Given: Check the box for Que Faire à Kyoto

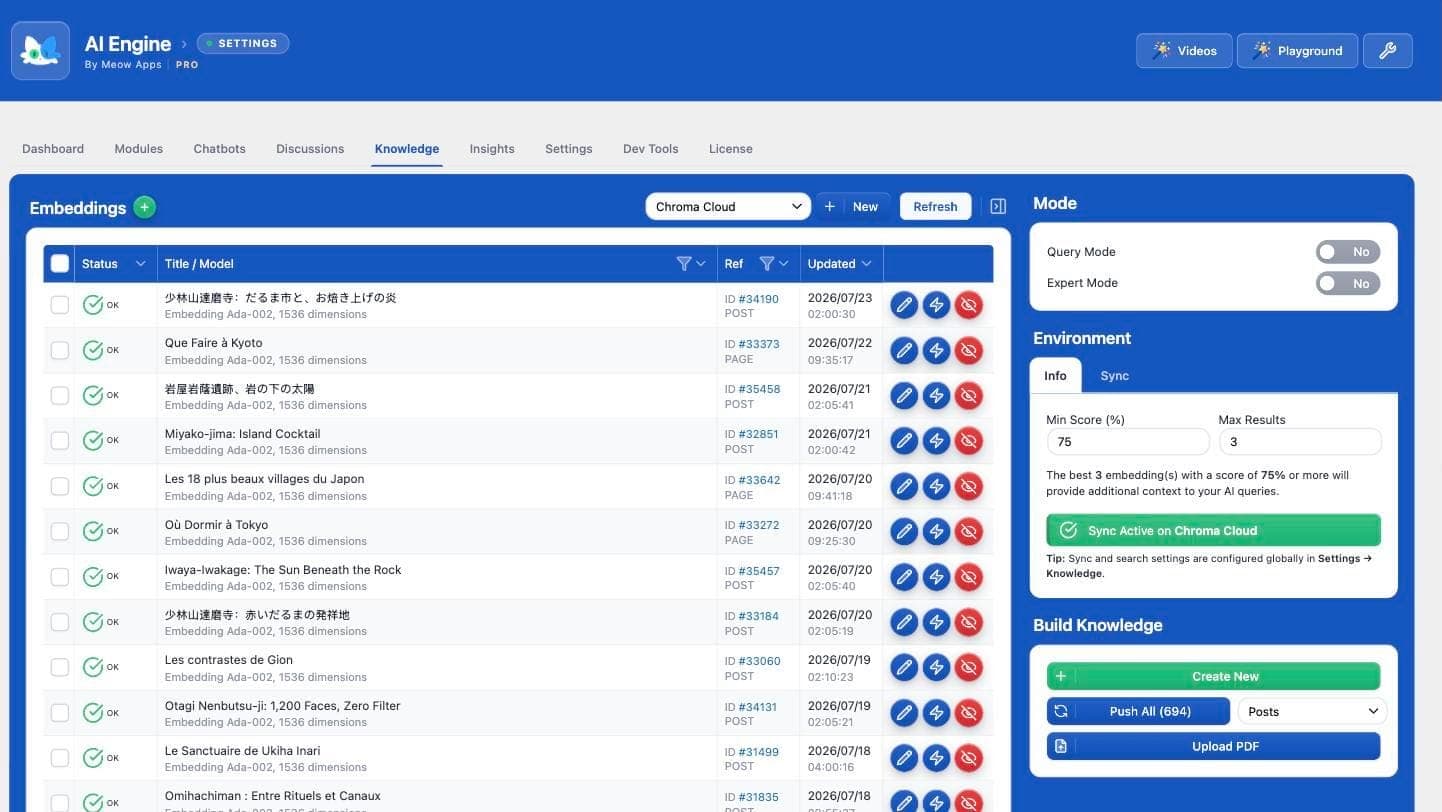Looking at the screenshot, I should tap(60, 350).
